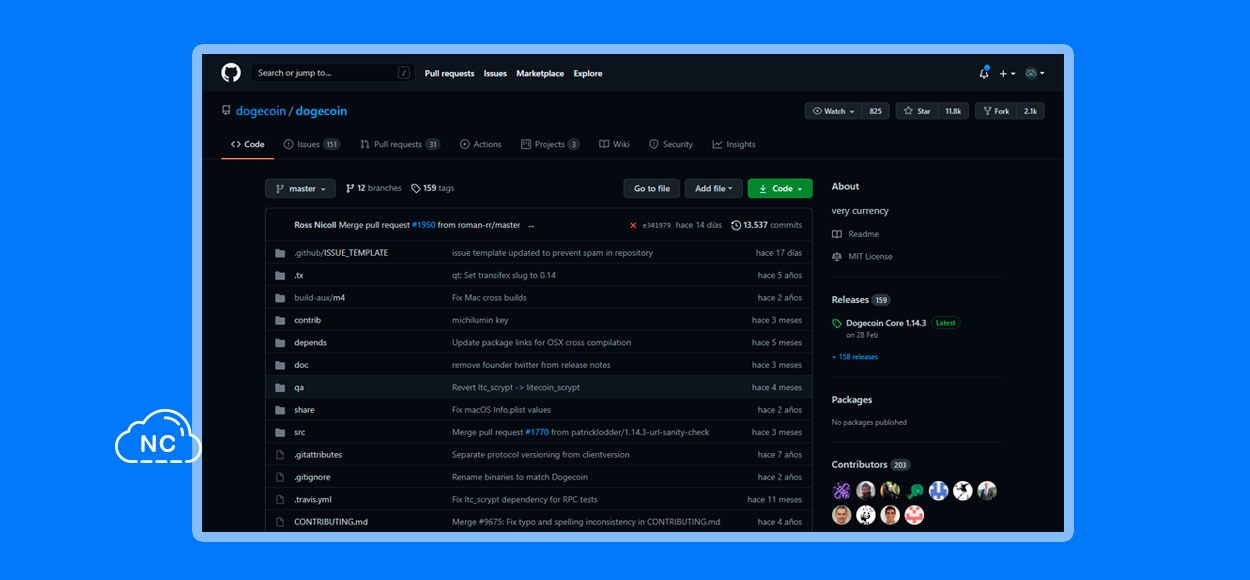
Task: Switch to the Security tab
Action: point(671,144)
